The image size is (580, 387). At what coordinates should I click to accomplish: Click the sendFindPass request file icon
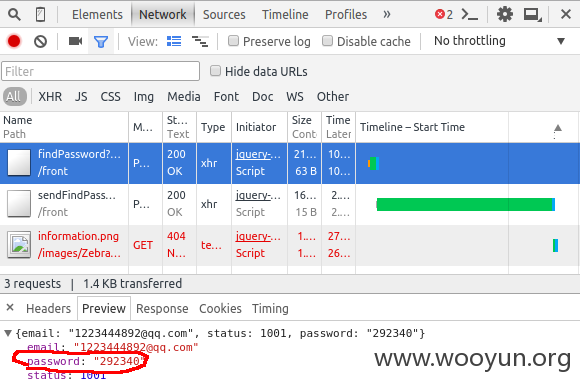pos(19,204)
